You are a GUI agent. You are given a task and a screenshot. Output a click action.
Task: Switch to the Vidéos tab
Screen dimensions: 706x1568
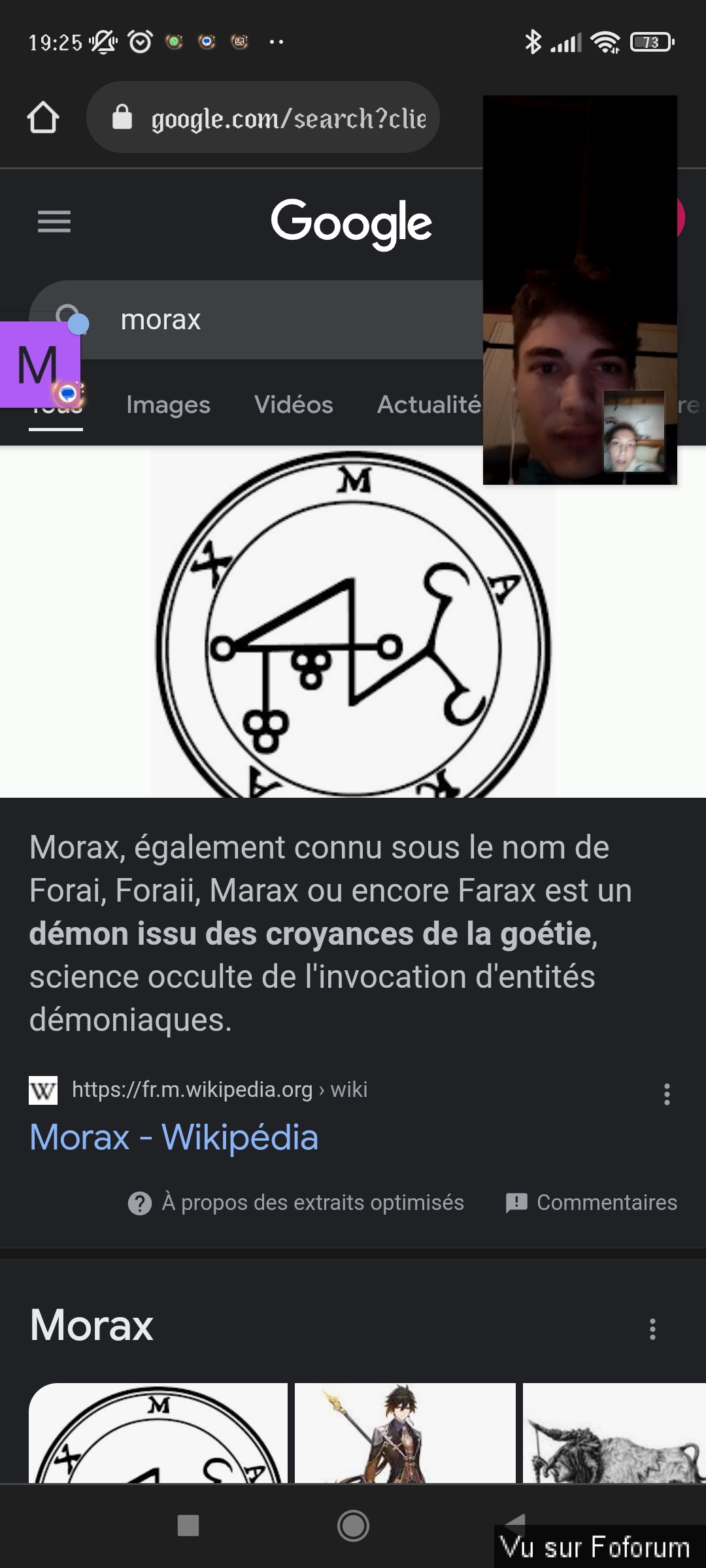coord(294,404)
